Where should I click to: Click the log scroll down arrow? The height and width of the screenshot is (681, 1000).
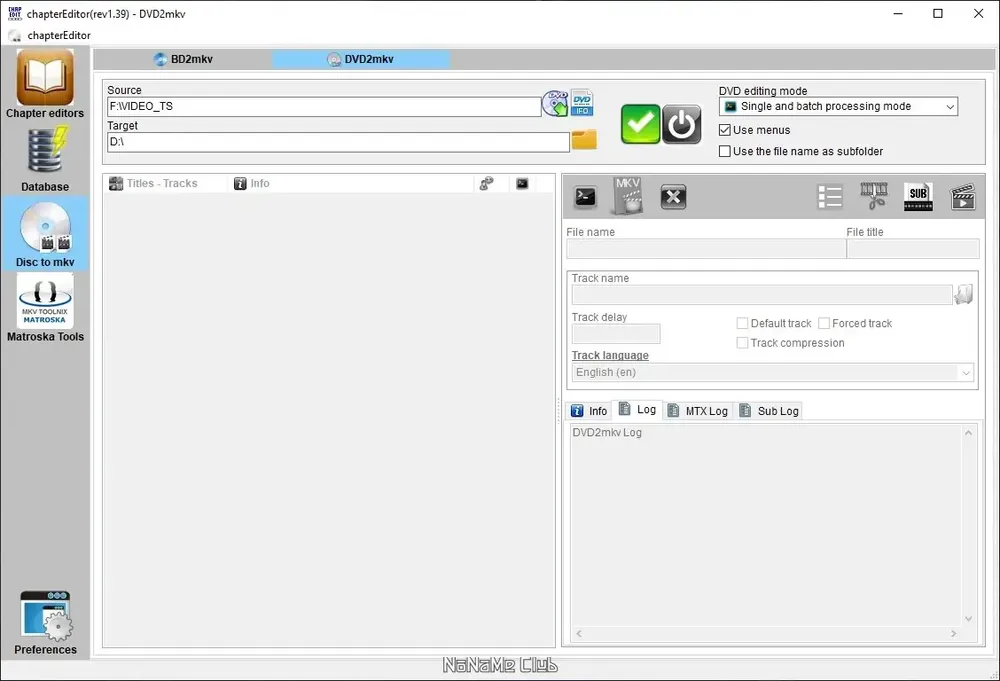tap(968, 619)
